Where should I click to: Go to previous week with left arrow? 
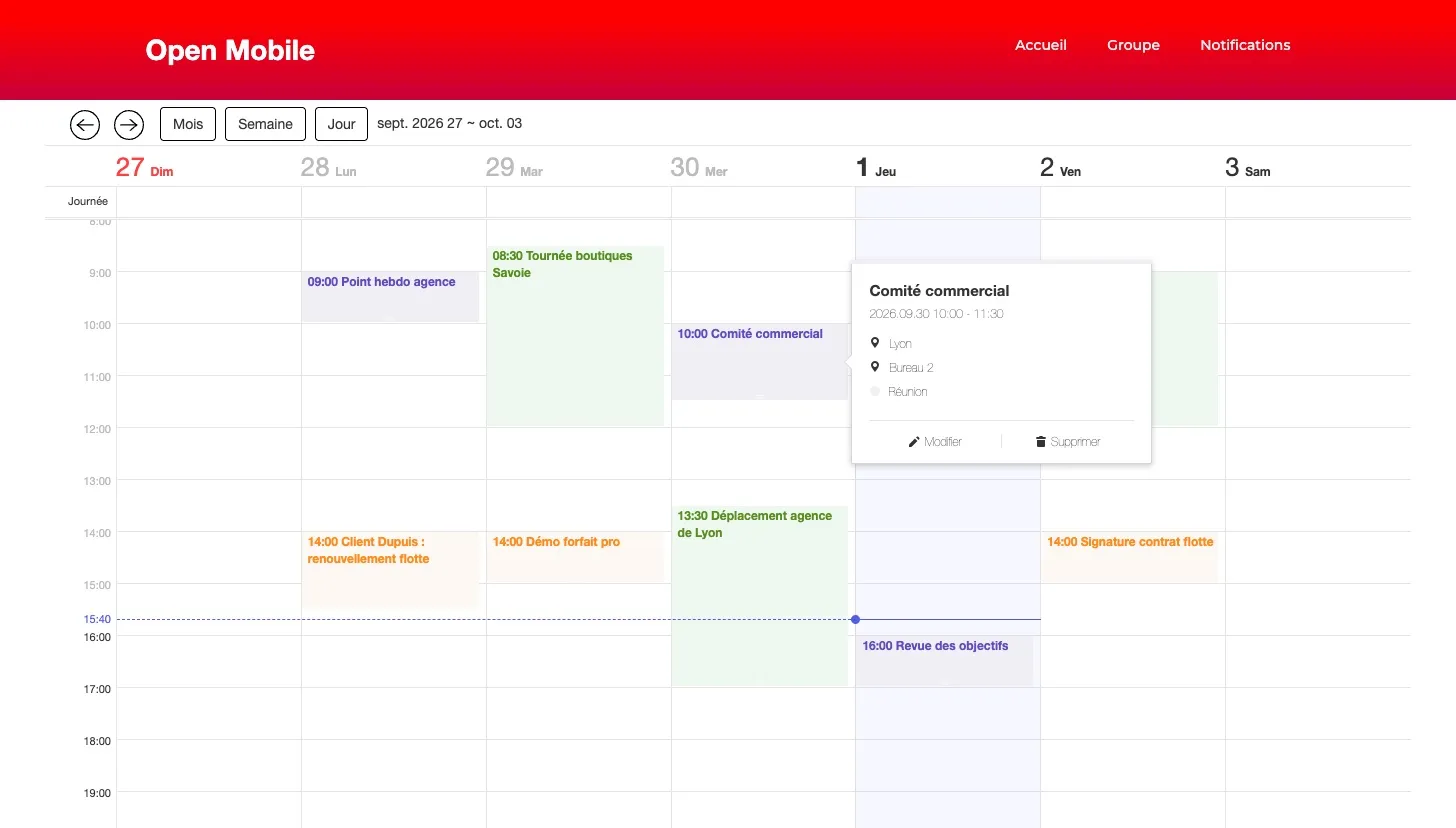tap(85, 124)
